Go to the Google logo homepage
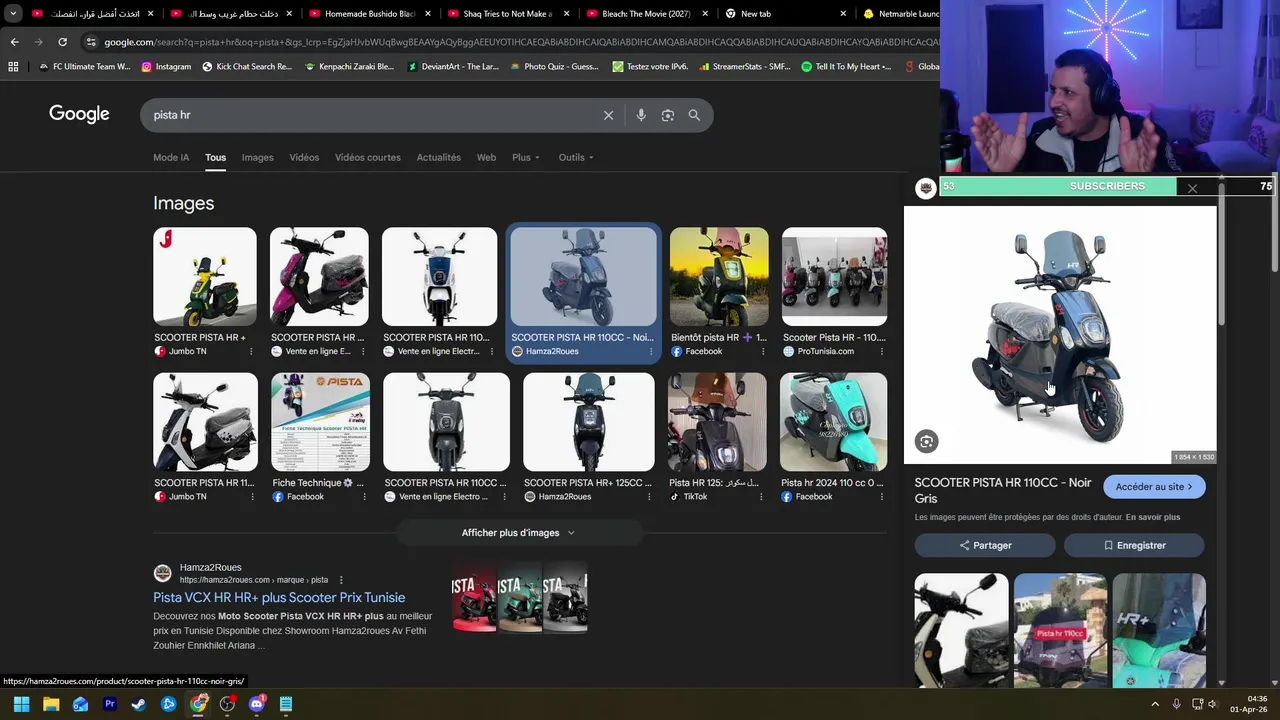The height and width of the screenshot is (720, 1280). point(79,114)
